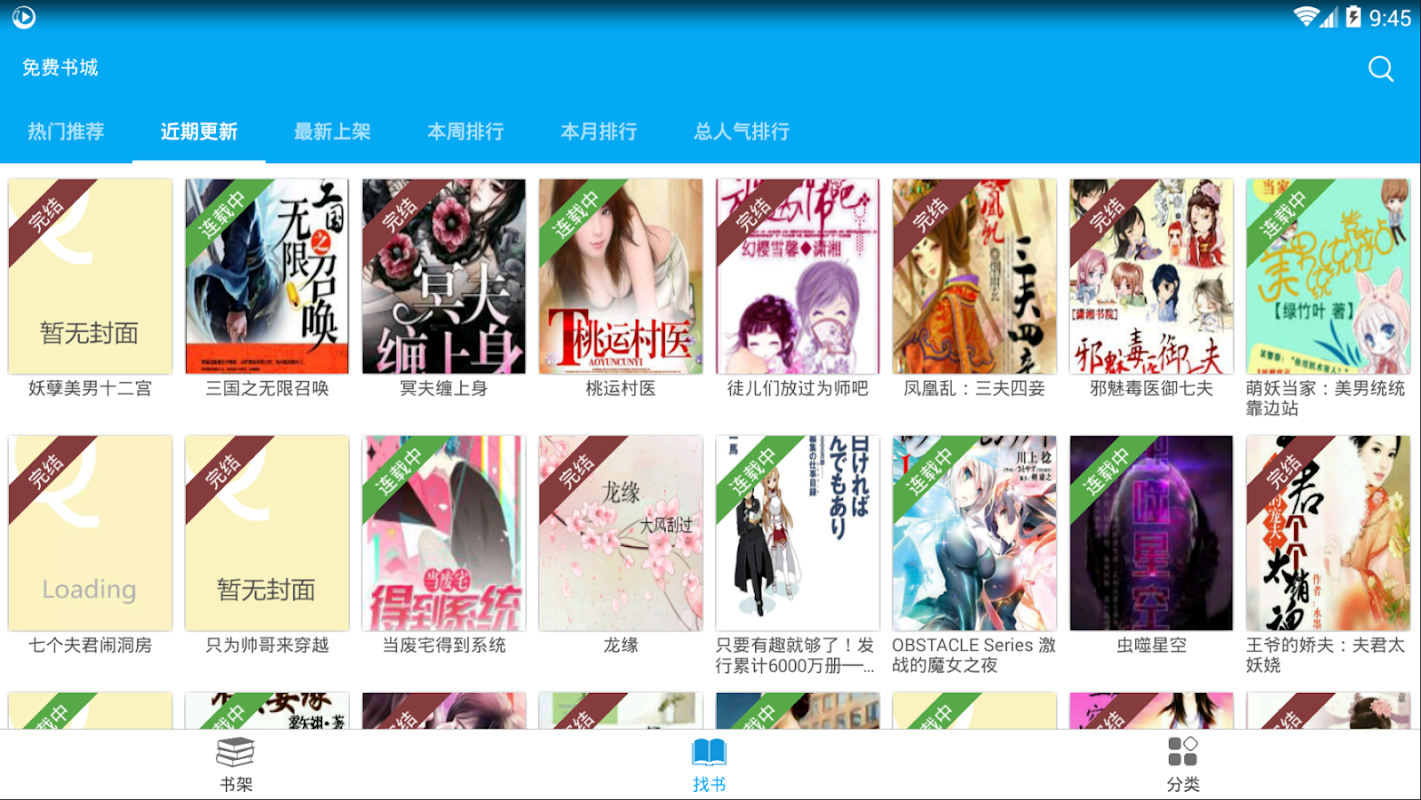This screenshot has width=1421, height=800.
Task: Open cover of 王爷的娇夫 book
Action: tap(1329, 533)
